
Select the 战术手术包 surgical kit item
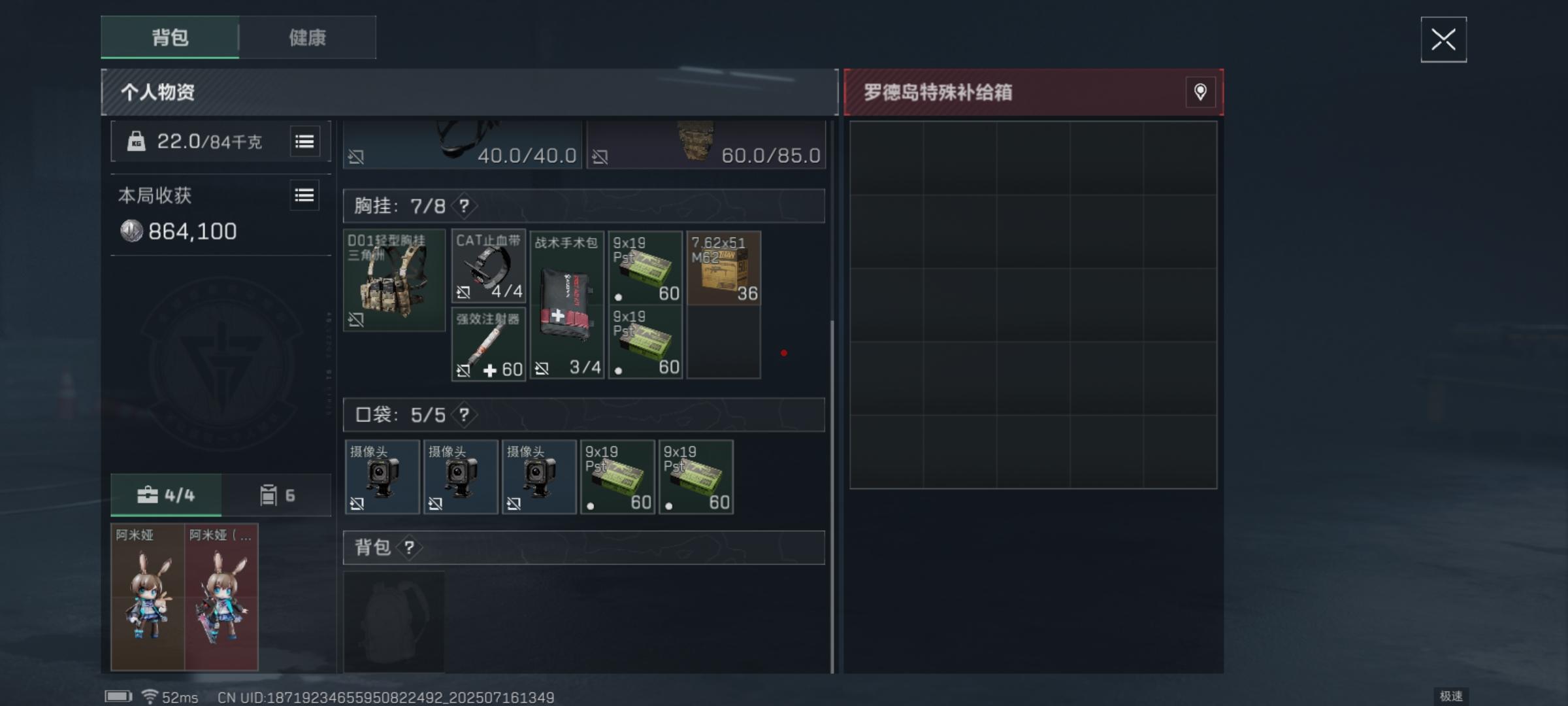click(x=567, y=305)
